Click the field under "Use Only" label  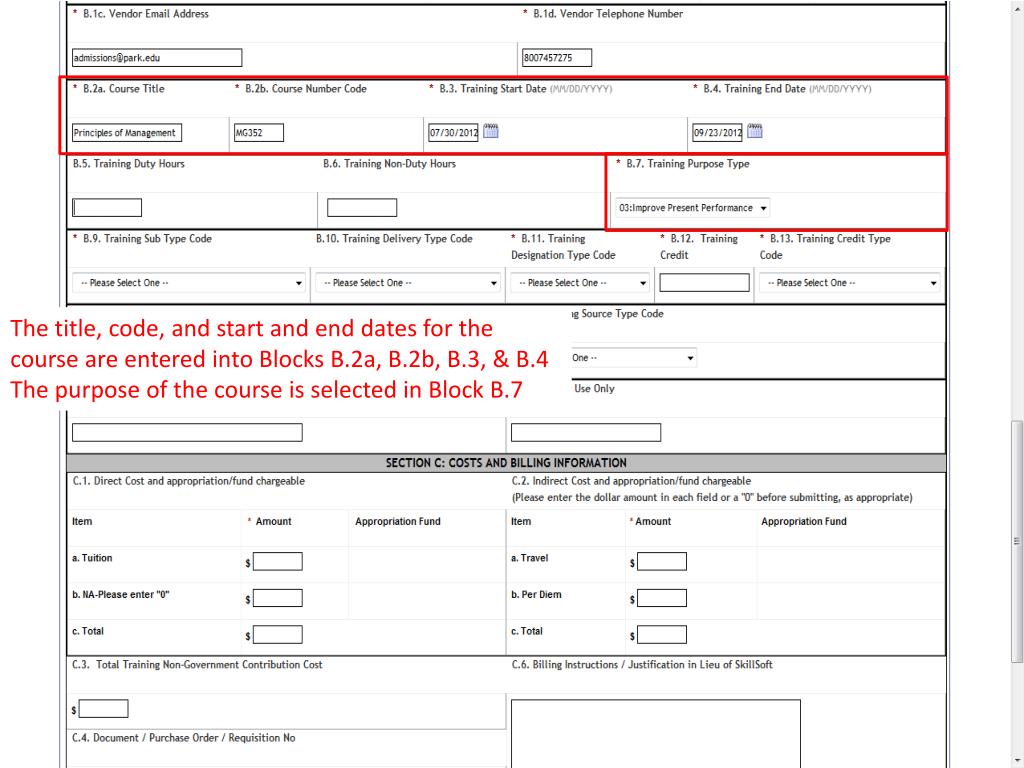point(586,432)
